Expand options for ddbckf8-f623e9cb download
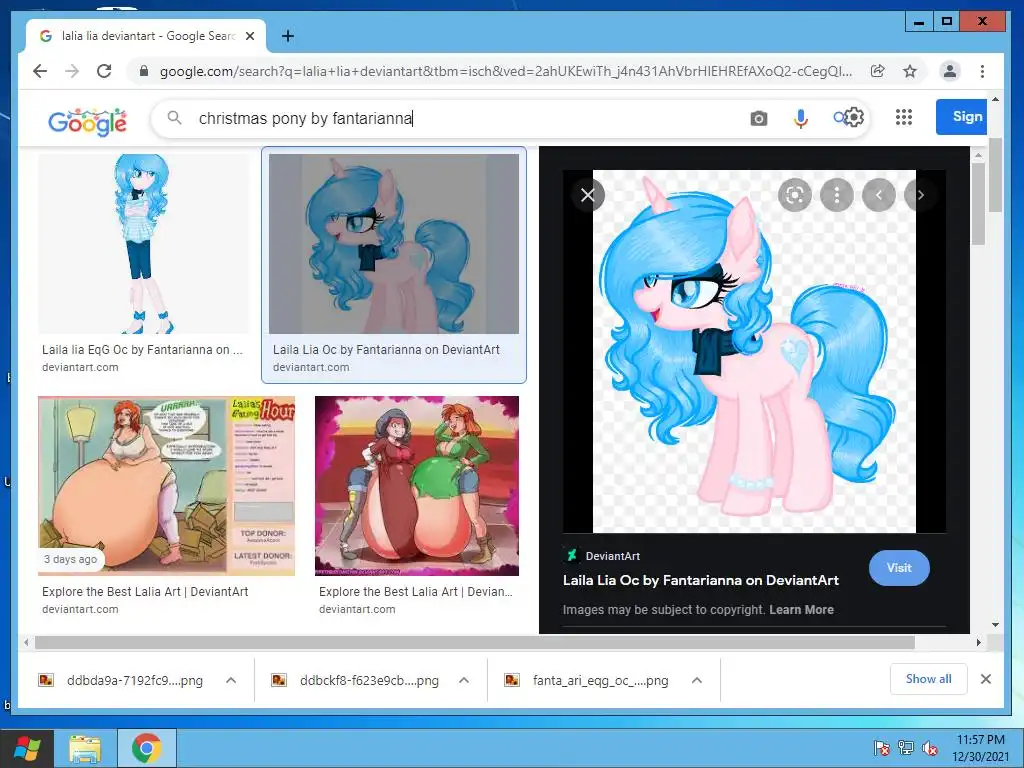 (464, 680)
